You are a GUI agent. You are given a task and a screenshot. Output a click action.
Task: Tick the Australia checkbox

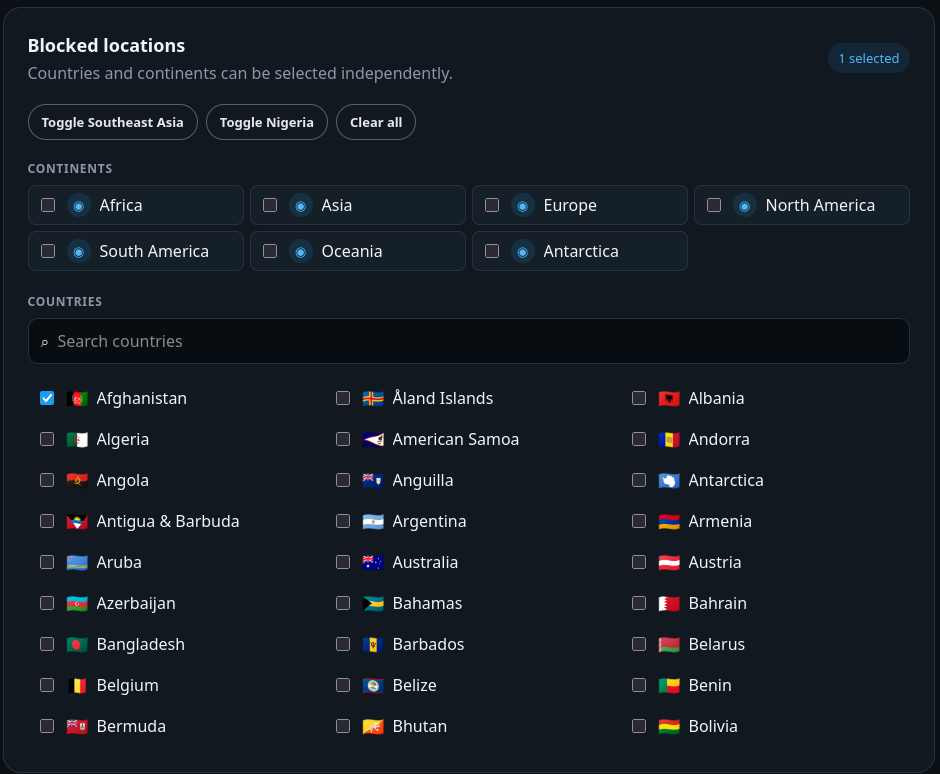point(343,562)
